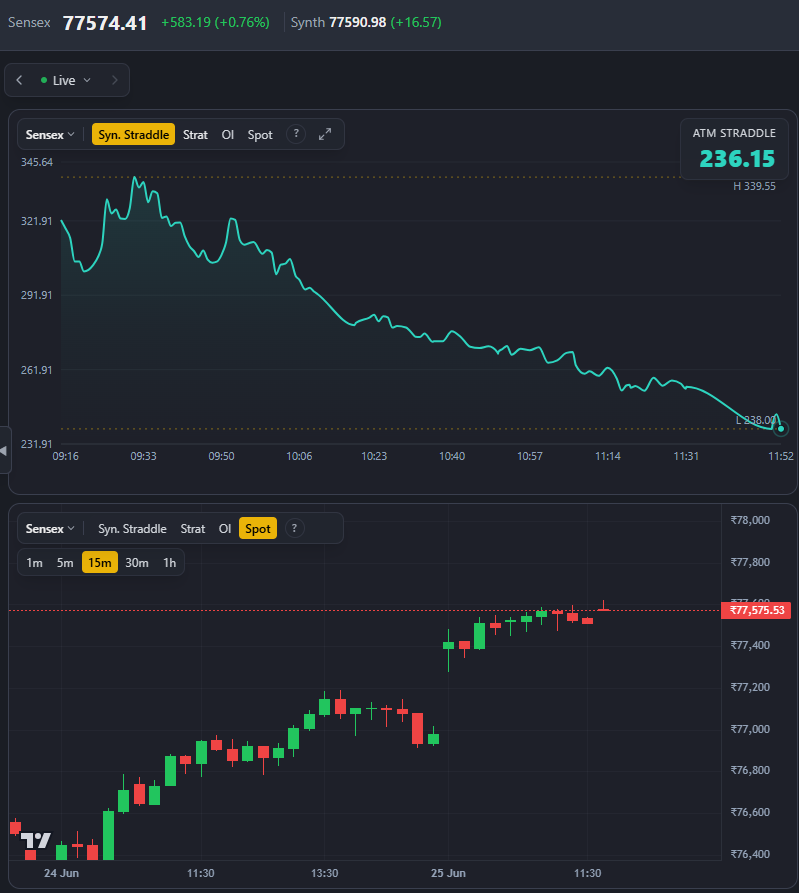Image resolution: width=799 pixels, height=893 pixels.
Task: Click the H 339.55 high label
Action: coord(754,186)
